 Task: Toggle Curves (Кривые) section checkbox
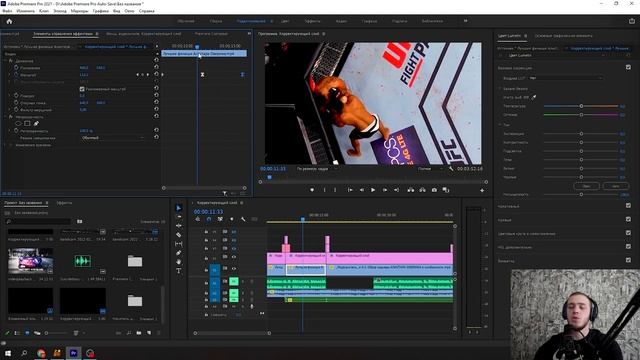point(628,219)
